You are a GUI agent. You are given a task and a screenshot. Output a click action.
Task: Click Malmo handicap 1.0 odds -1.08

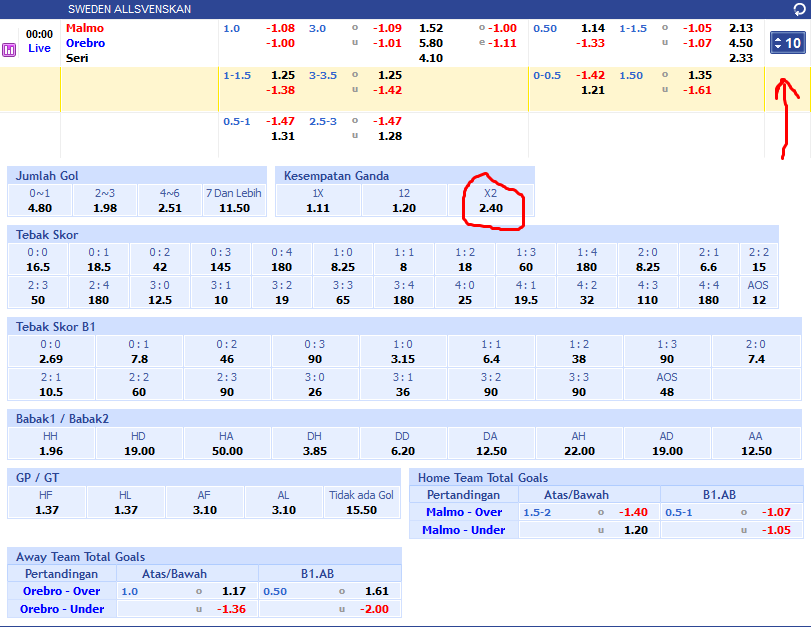(280, 28)
